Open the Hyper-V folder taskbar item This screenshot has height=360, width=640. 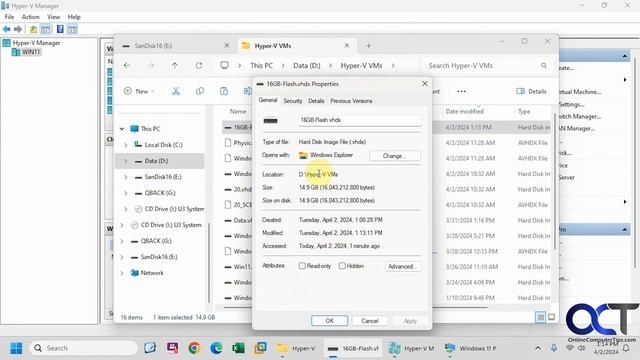(296, 348)
